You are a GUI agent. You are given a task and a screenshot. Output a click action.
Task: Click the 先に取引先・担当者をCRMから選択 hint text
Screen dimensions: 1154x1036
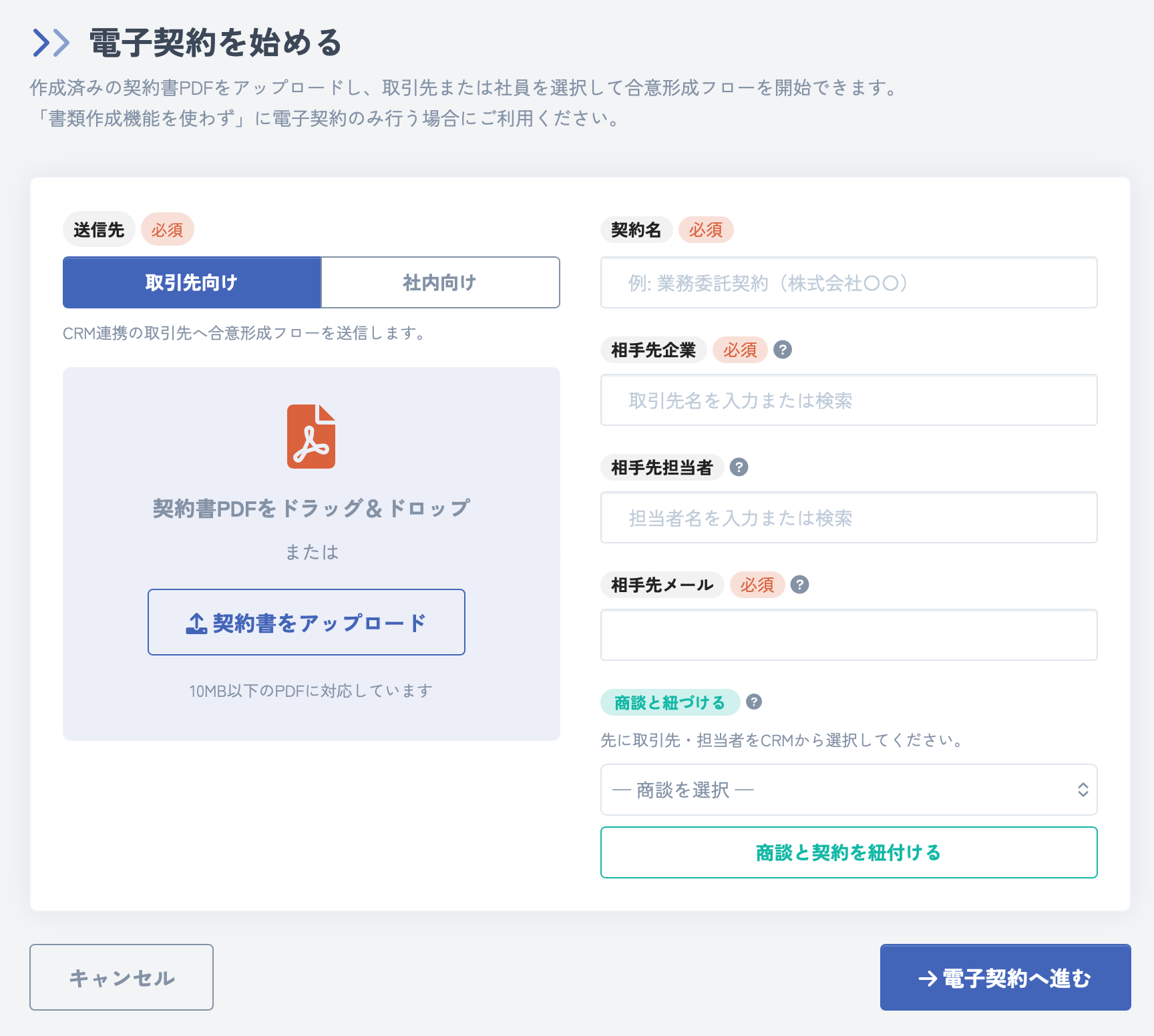tap(782, 740)
